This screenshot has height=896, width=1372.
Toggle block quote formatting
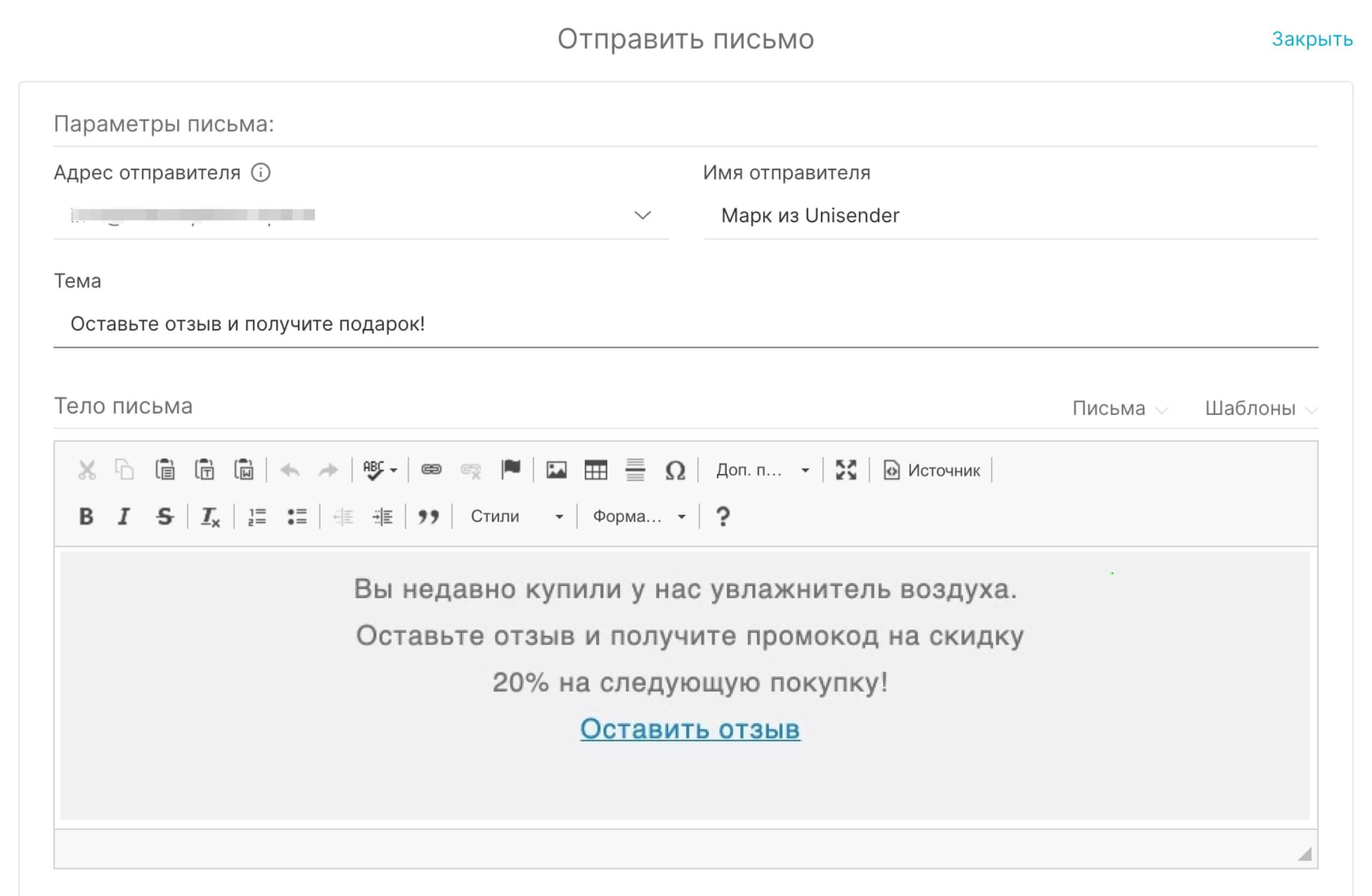click(428, 516)
